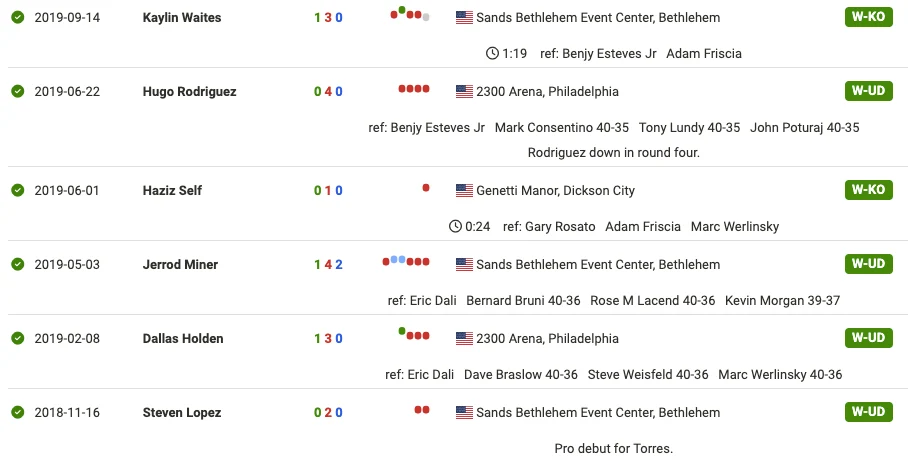908x461 pixels.
Task: Click clock icon next to 0:24 time
Action: pos(455,226)
